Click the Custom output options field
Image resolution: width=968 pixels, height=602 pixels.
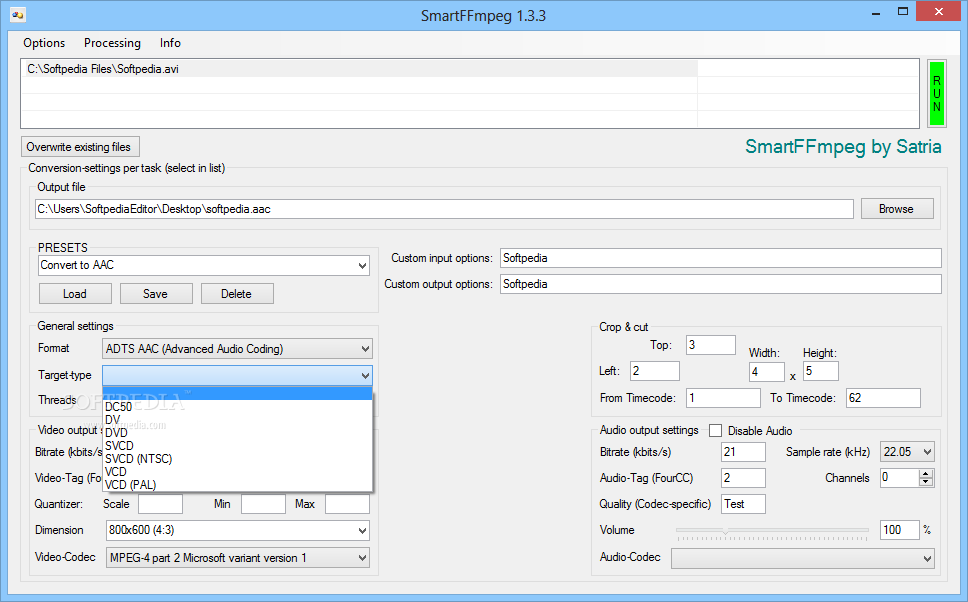point(720,284)
